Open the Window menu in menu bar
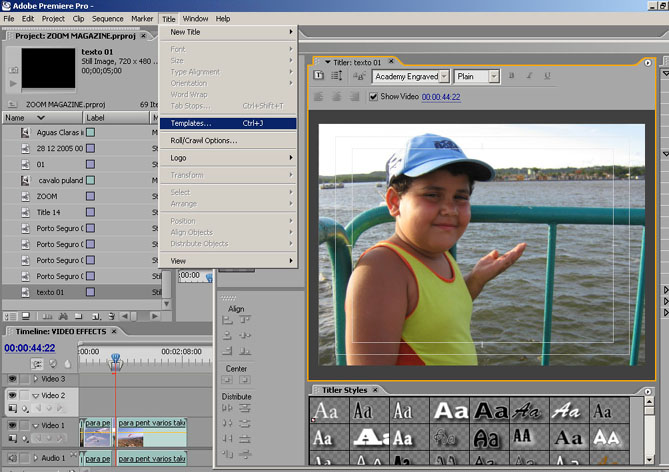Image resolution: width=669 pixels, height=472 pixels. pyautogui.click(x=195, y=18)
